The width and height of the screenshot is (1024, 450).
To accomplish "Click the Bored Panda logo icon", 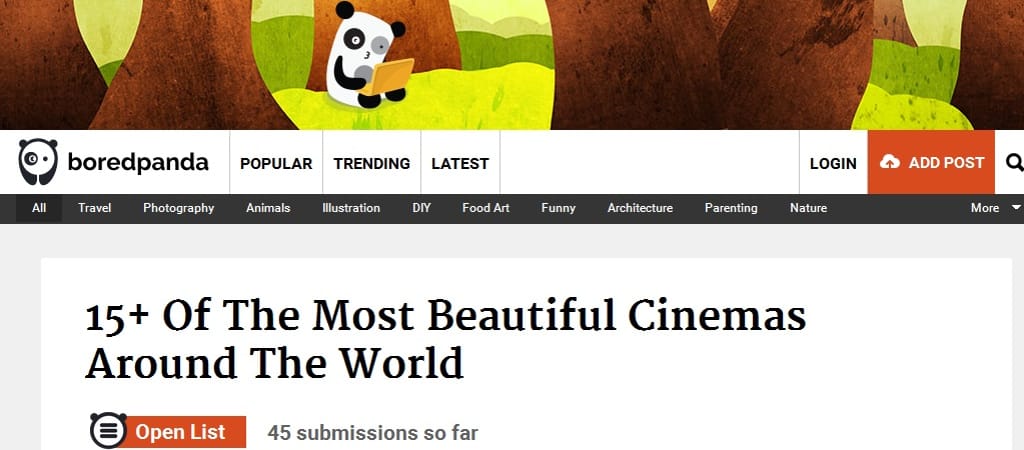I will [x=38, y=162].
